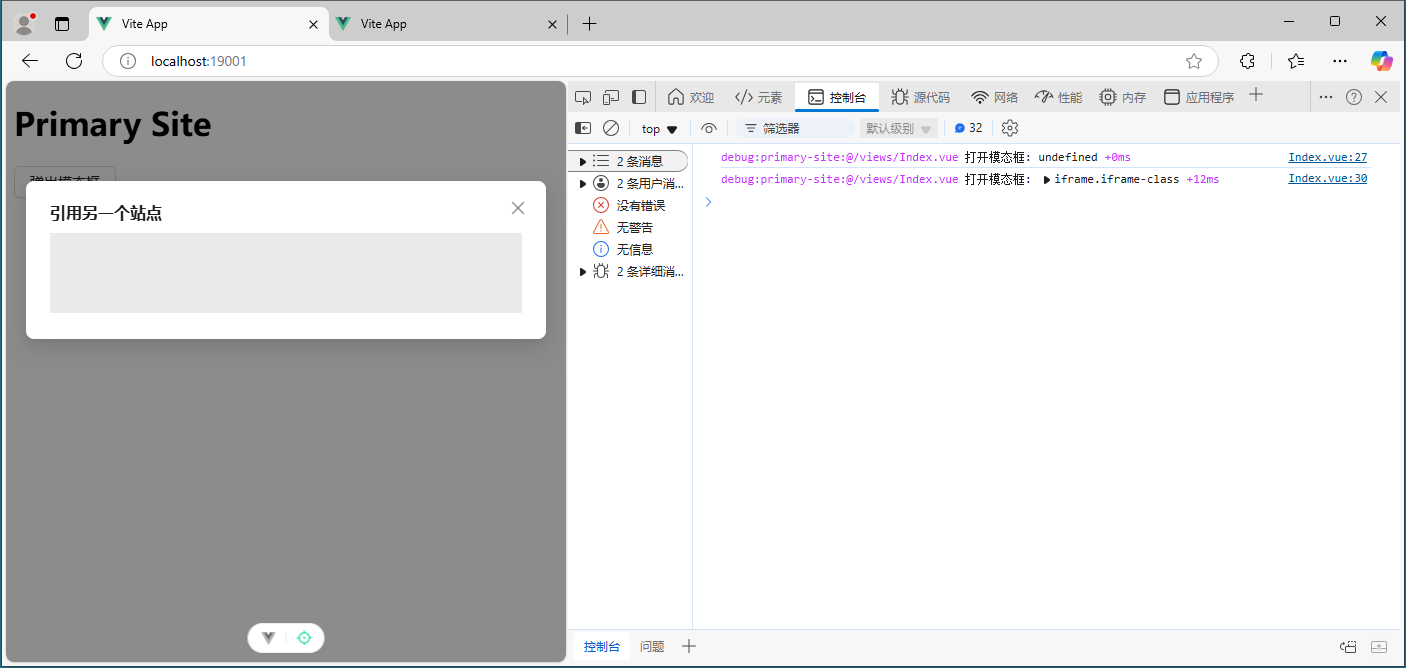The image size is (1406, 668).
Task: Click the drawer dock to main panel icon
Action: tap(1348, 647)
